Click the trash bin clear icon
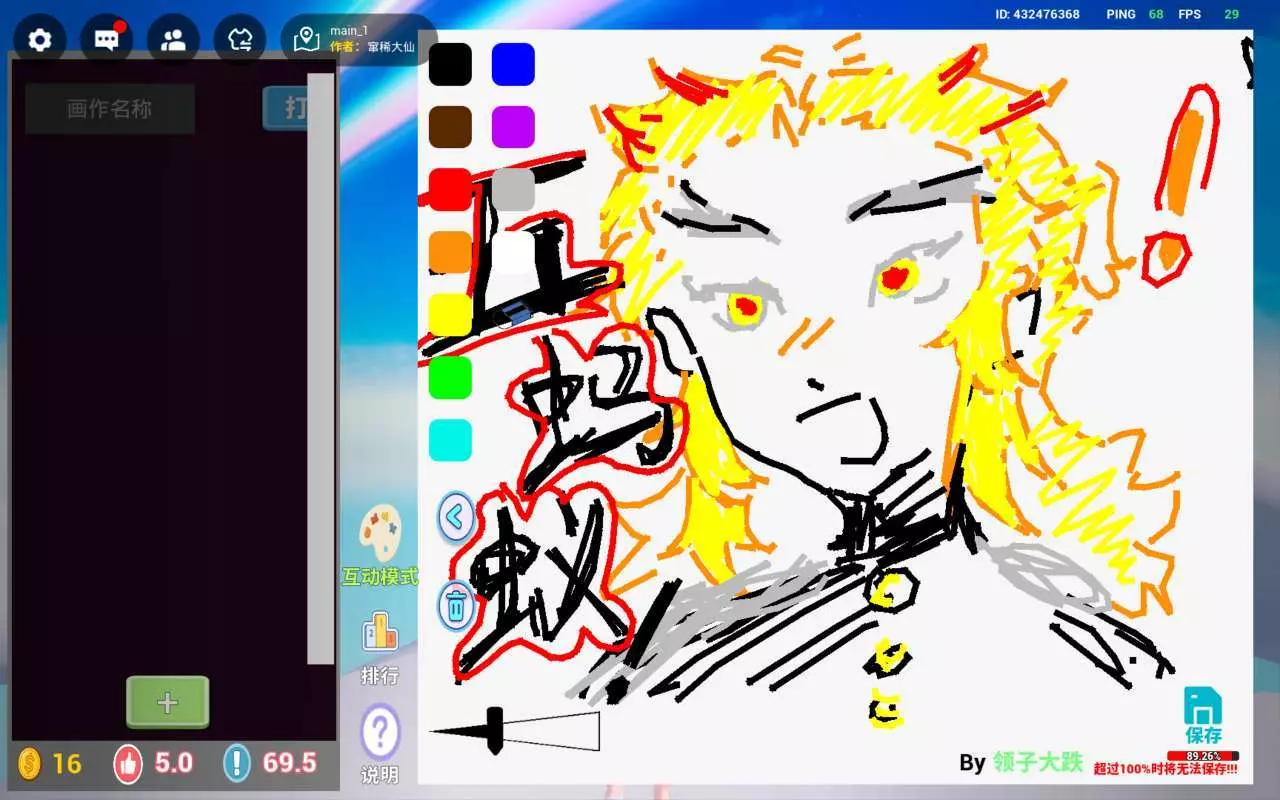This screenshot has width=1280, height=800. [456, 607]
